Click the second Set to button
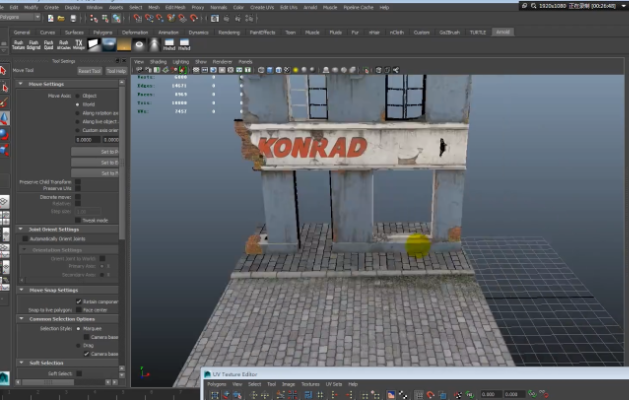Image resolution: width=629 pixels, height=400 pixels. click(x=95, y=162)
